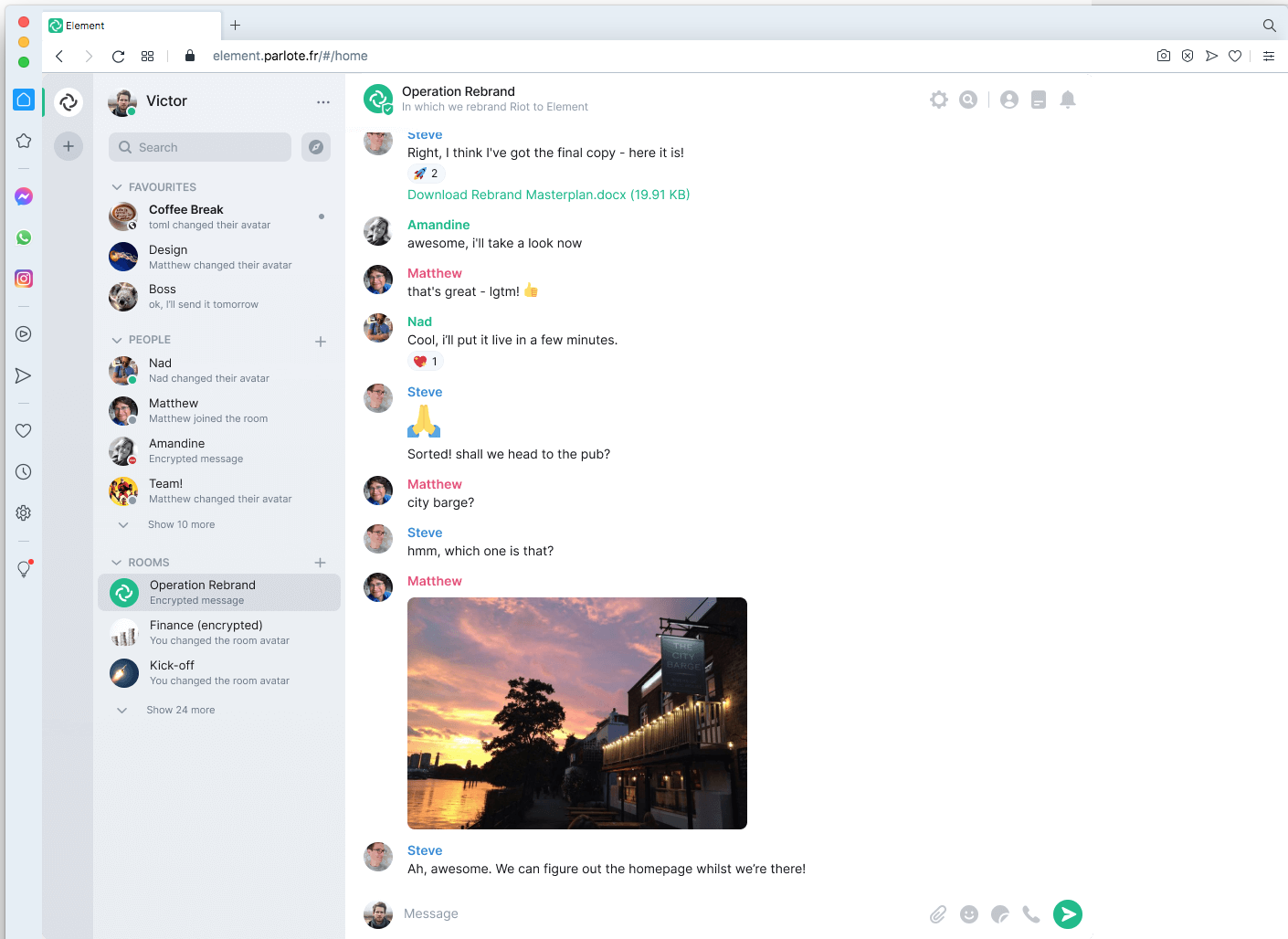The image size is (1288, 939).
Task: Open favorites heart in browser sidebar
Action: 24,431
